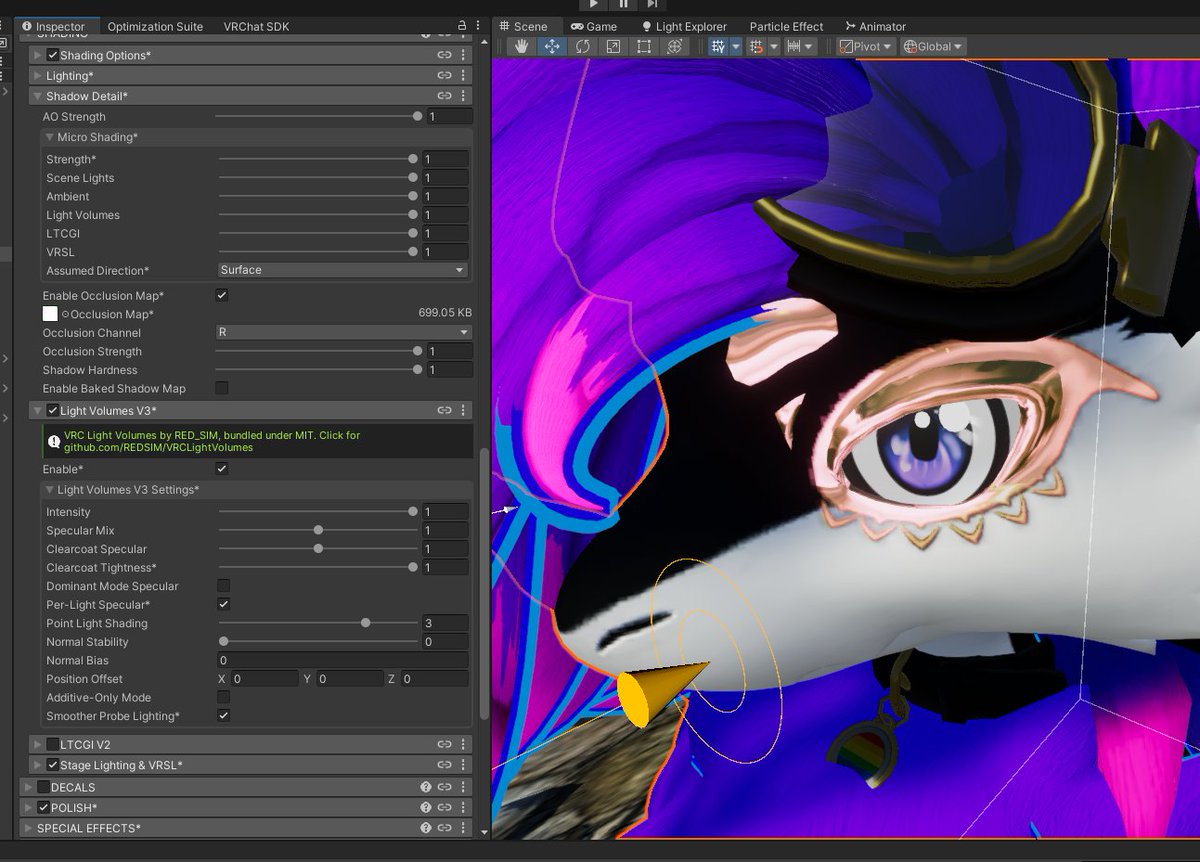
Task: Click the Play button
Action: pyautogui.click(x=594, y=4)
